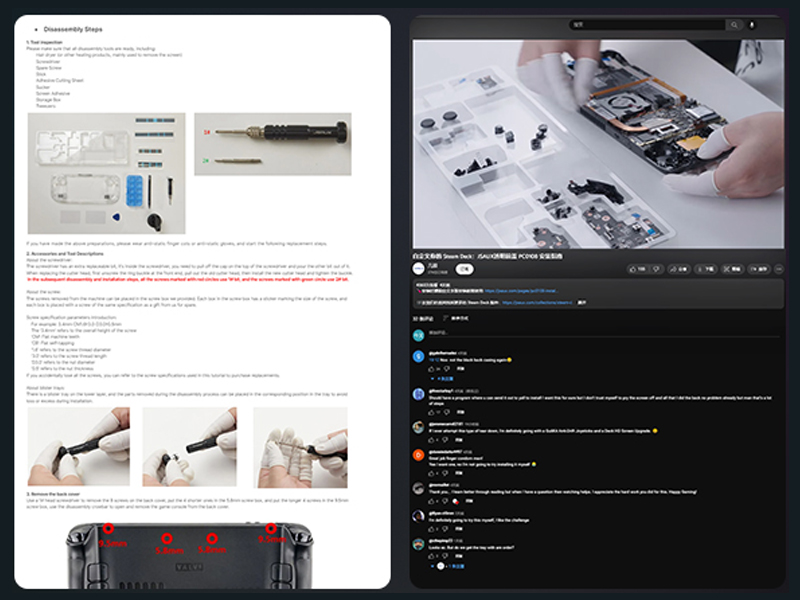Play the Steam Deck teardown video
Screen dimensions: 800x600
[x=598, y=144]
